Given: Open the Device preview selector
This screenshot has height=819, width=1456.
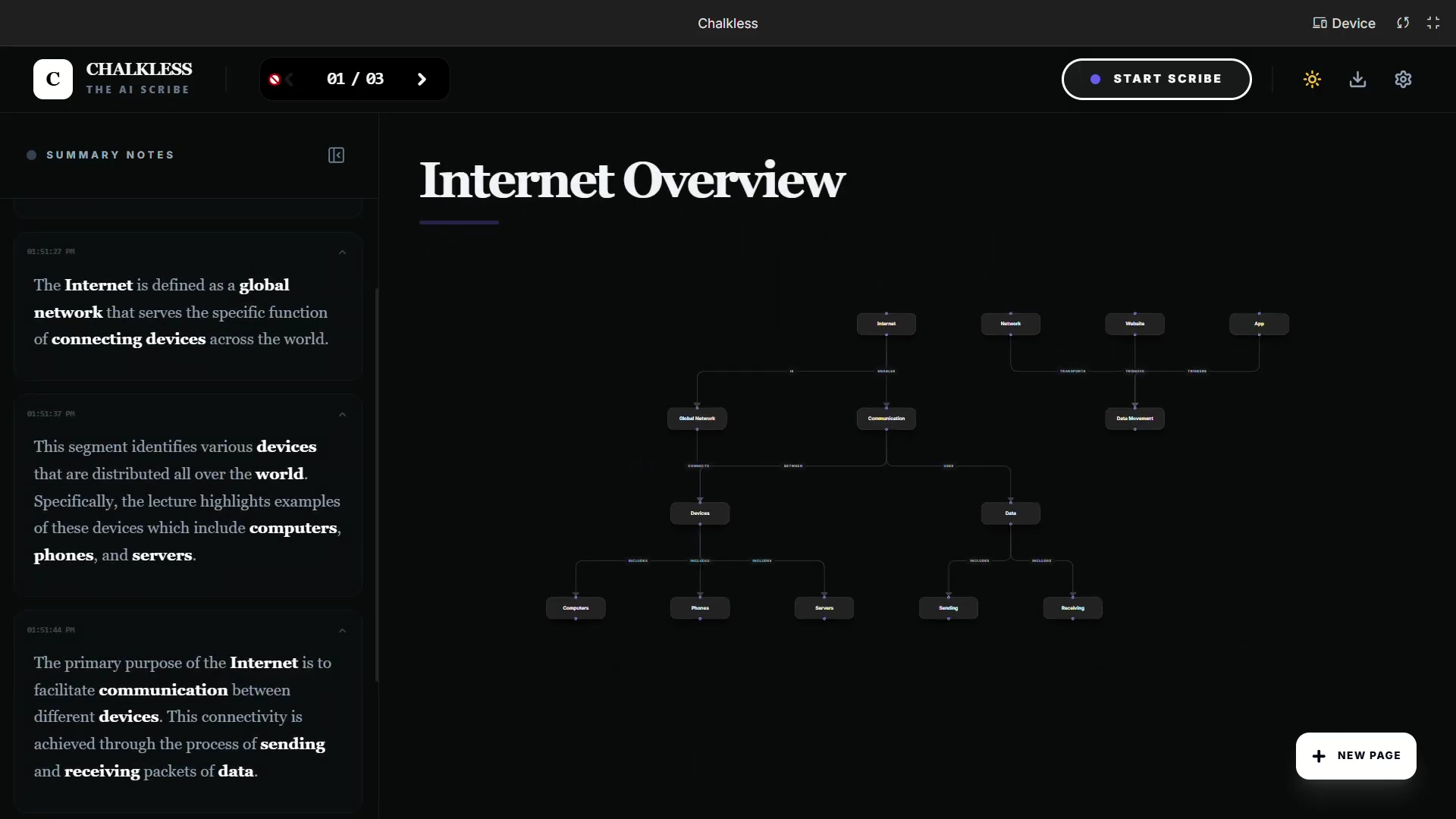Looking at the screenshot, I should [x=1344, y=23].
